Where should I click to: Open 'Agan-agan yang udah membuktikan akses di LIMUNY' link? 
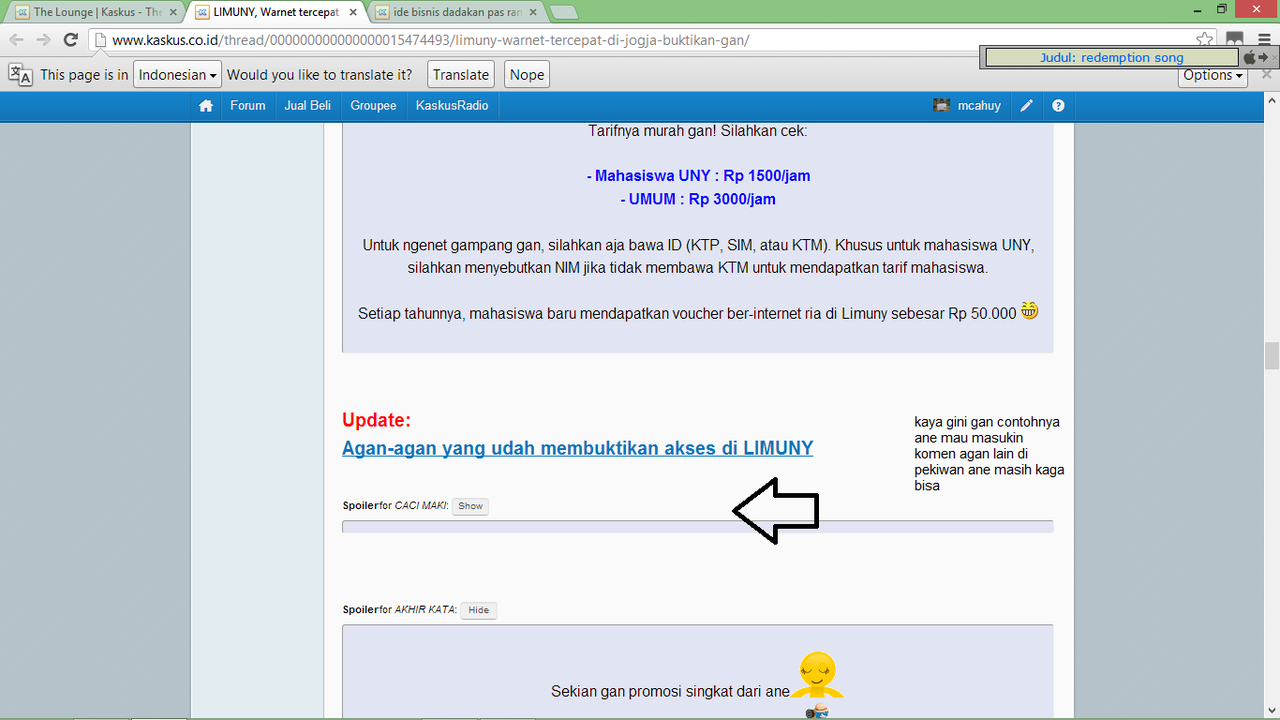pos(577,448)
